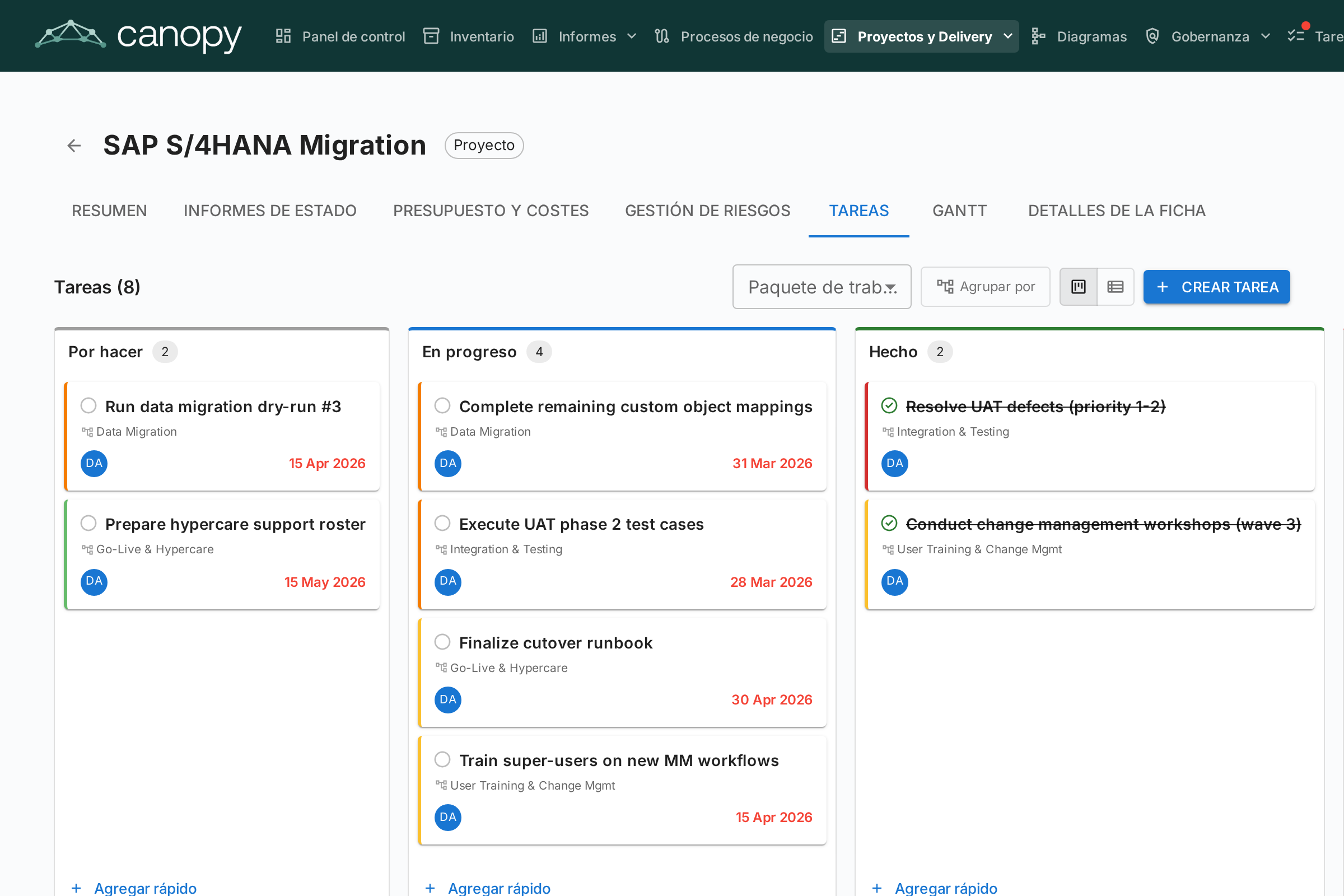Go back using the left arrow icon
This screenshot has height=896, width=1344.
[74, 146]
